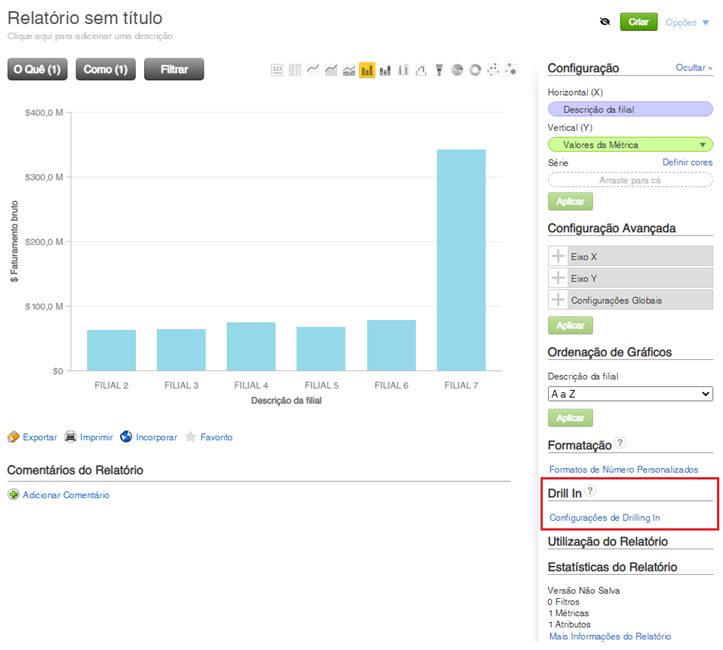The image size is (723, 650).
Task: Click the Imprimir printer icon
Action: [71, 436]
